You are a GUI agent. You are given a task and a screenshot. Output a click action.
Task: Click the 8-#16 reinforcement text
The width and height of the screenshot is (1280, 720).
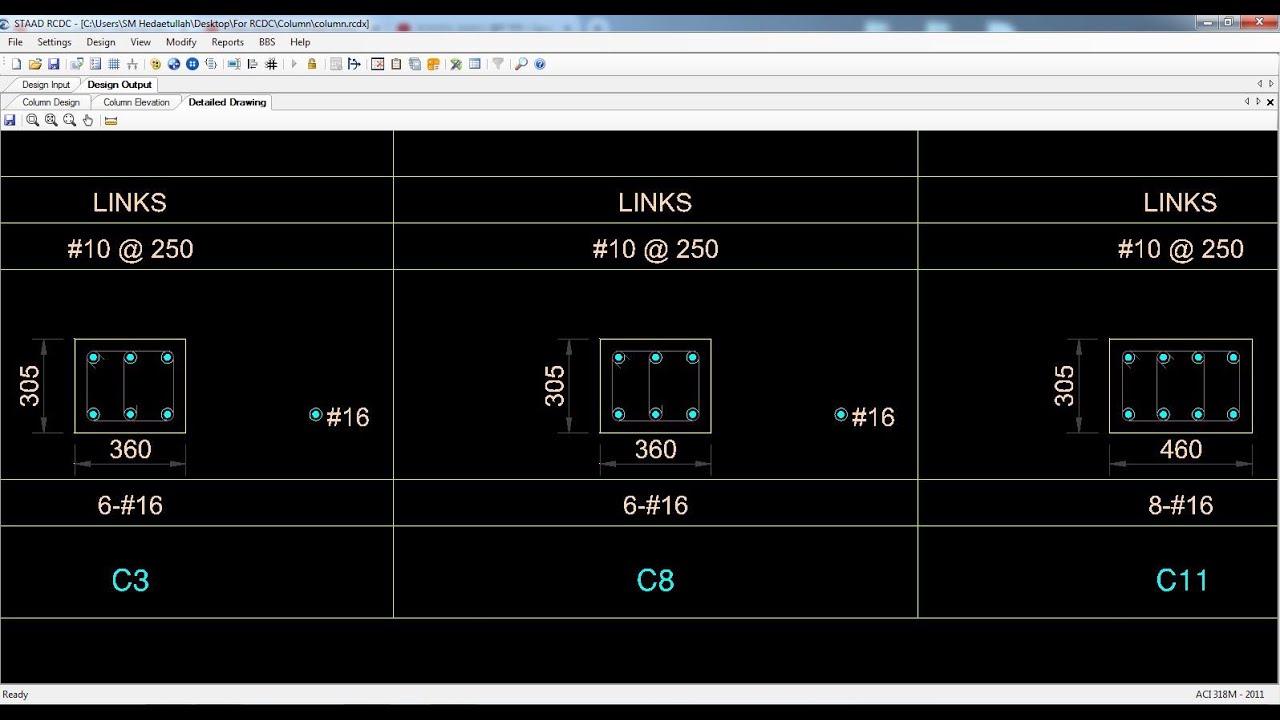(1181, 506)
